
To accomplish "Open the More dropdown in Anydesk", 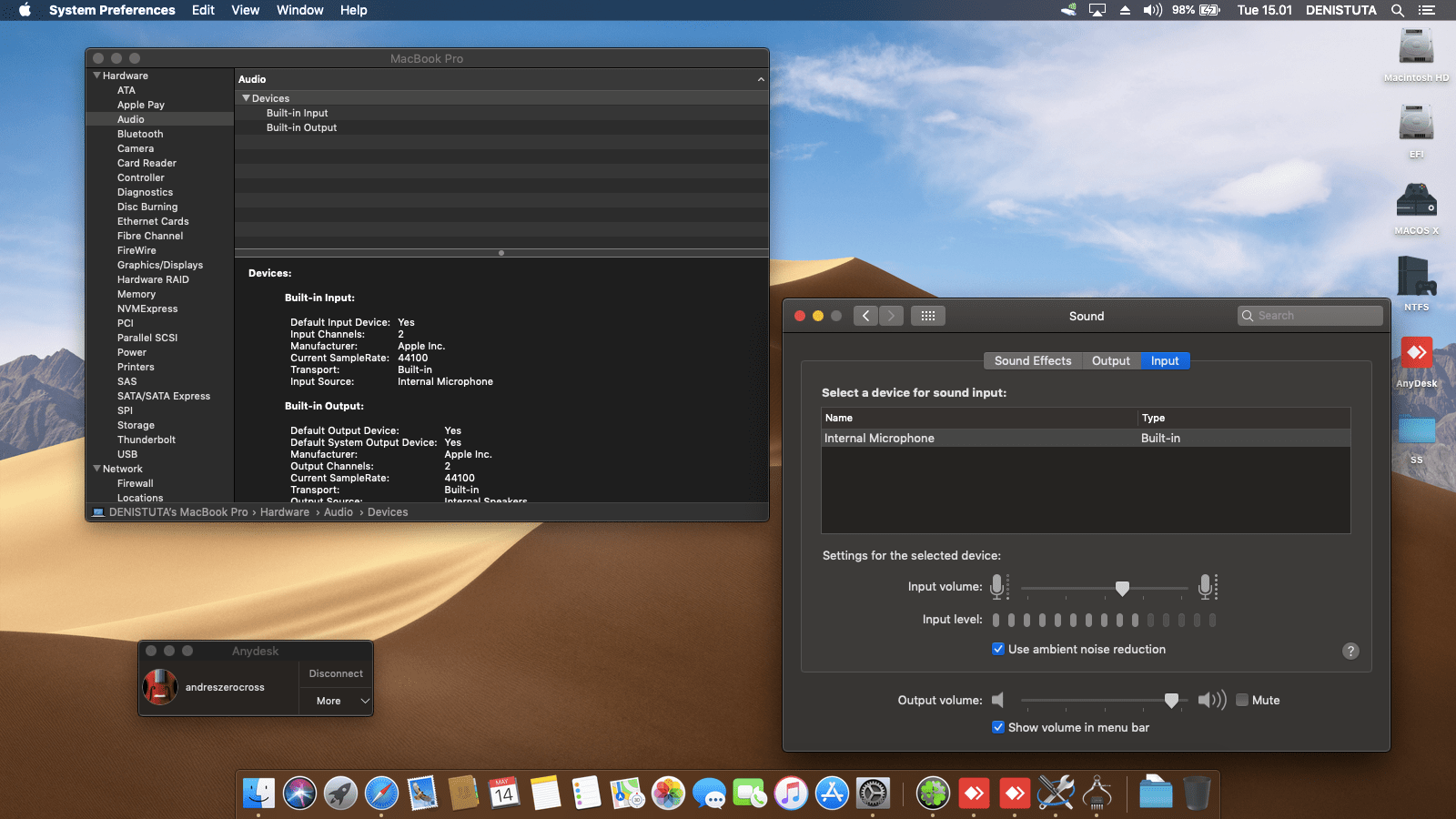I will point(336,701).
